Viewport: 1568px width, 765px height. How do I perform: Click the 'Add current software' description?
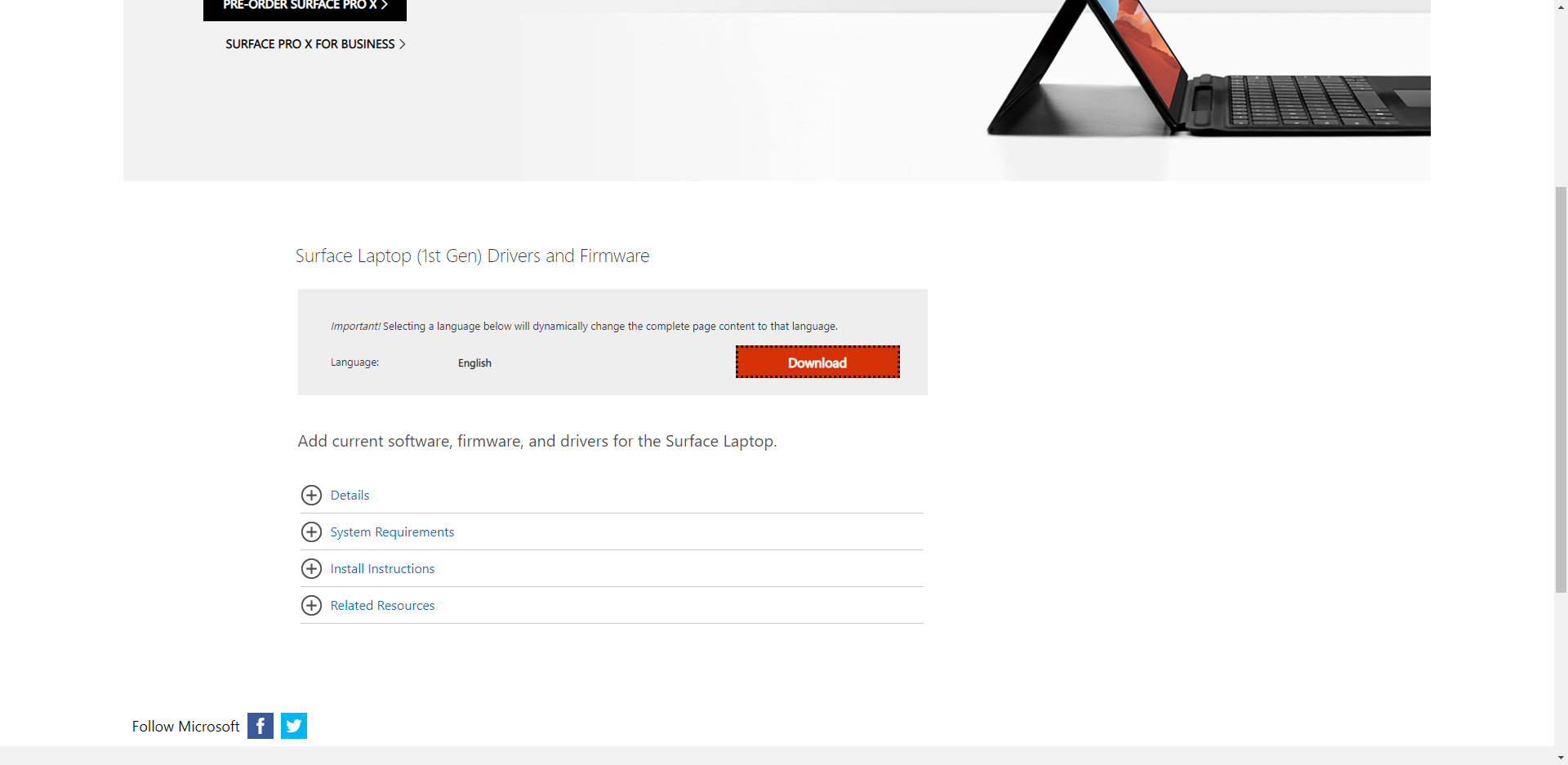(537, 442)
